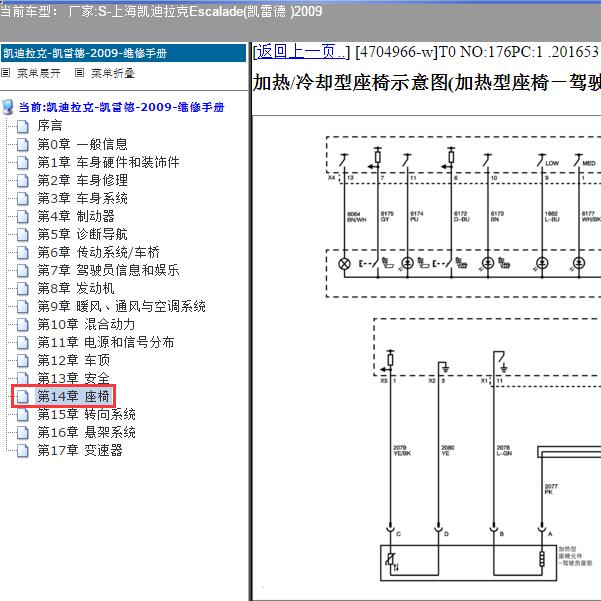Viewport: 601px width, 601px height.
Task: Open the 序言 preface entry
Action: click(50, 126)
